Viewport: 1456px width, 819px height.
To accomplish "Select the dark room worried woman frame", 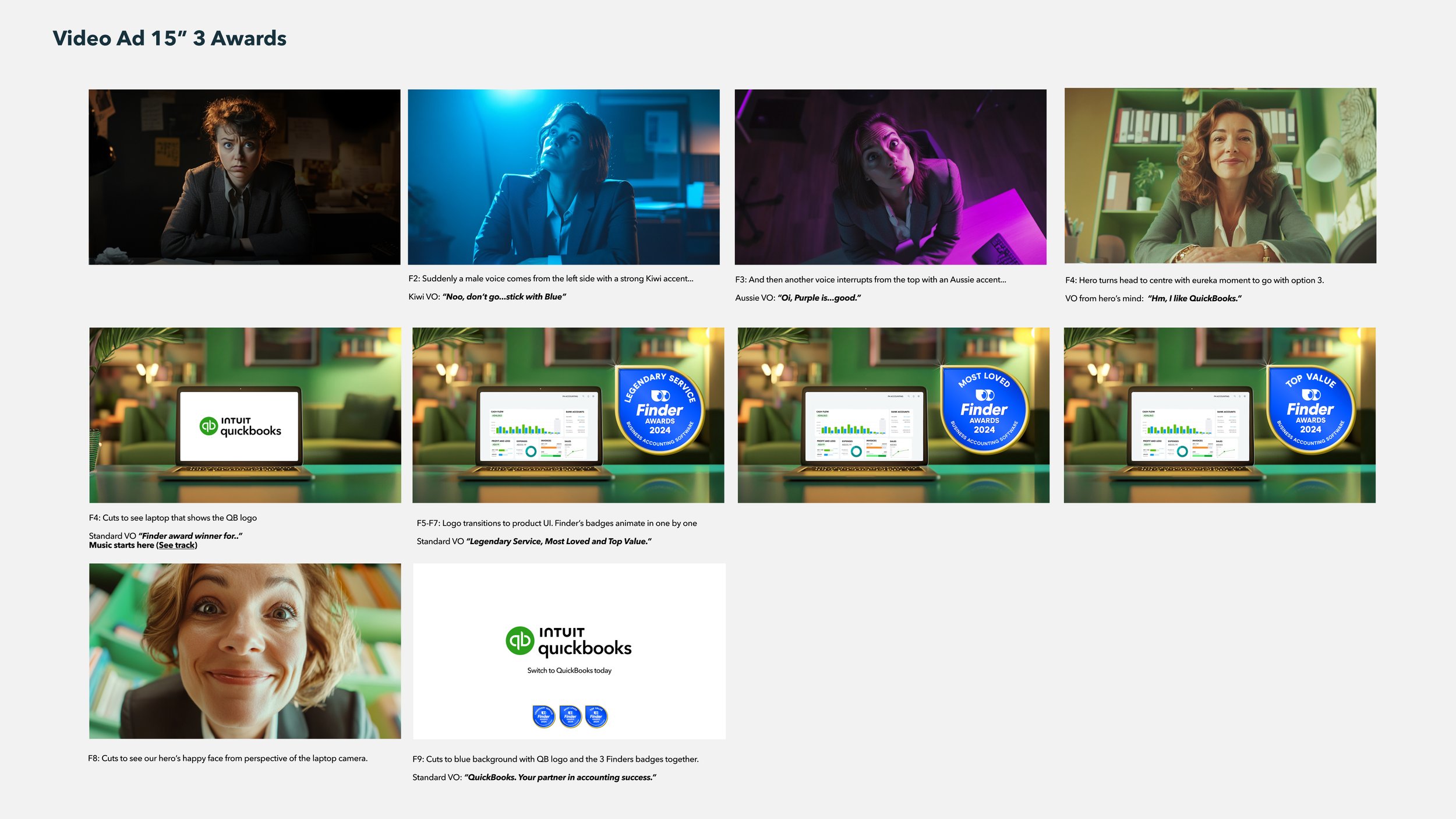I will click(245, 177).
